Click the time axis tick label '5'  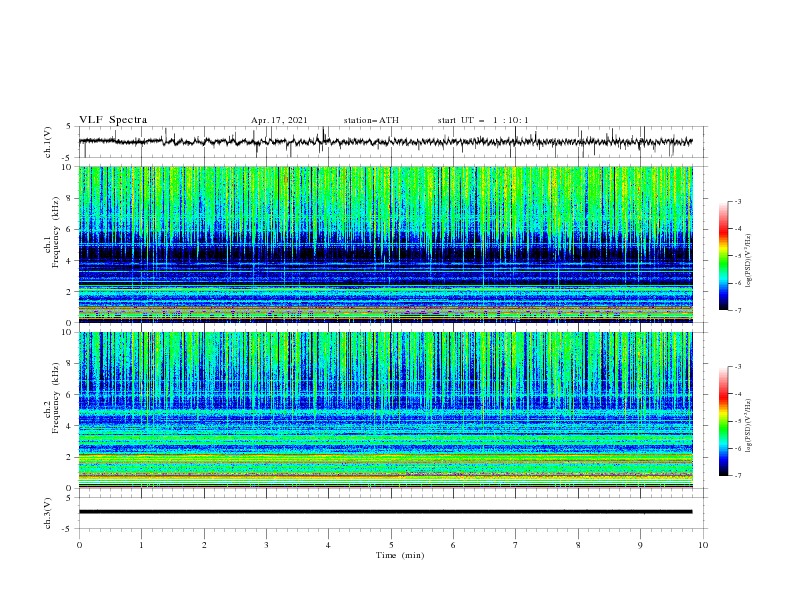click(391, 545)
